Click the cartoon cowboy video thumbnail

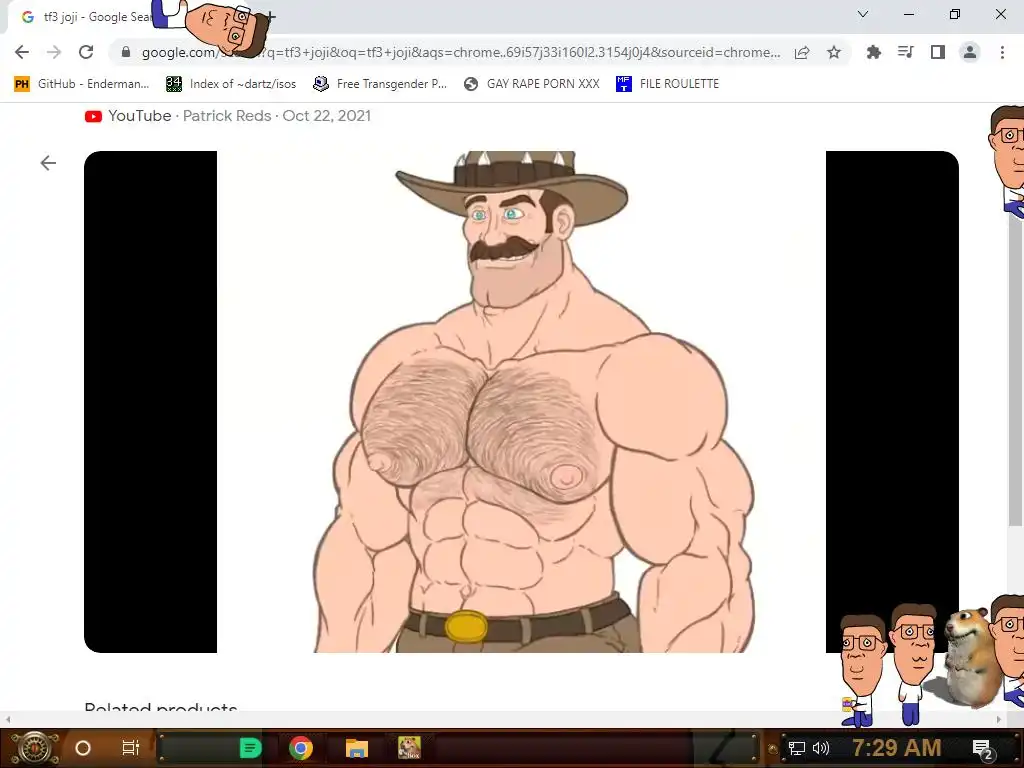(521, 402)
